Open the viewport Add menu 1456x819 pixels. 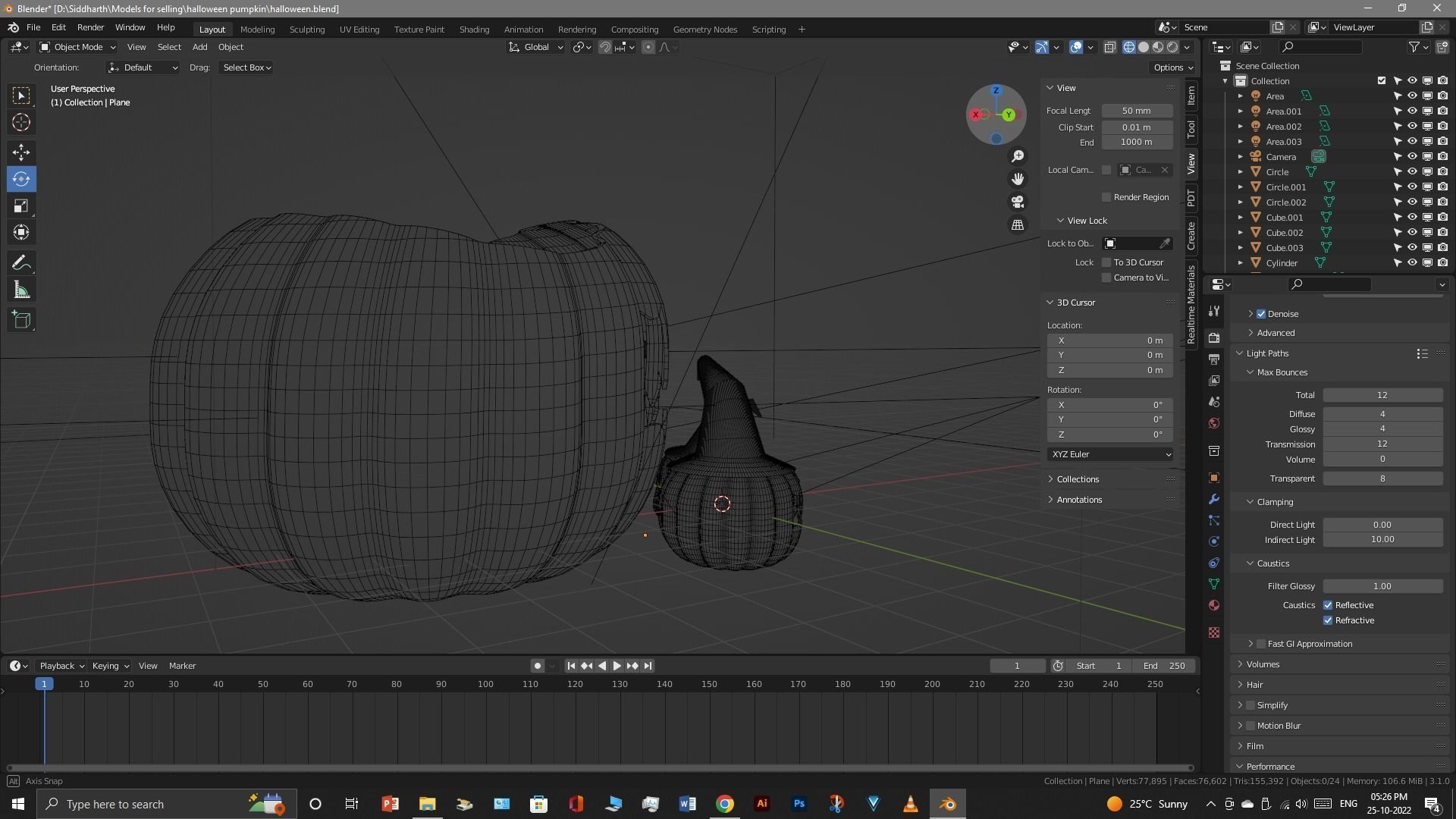click(199, 47)
